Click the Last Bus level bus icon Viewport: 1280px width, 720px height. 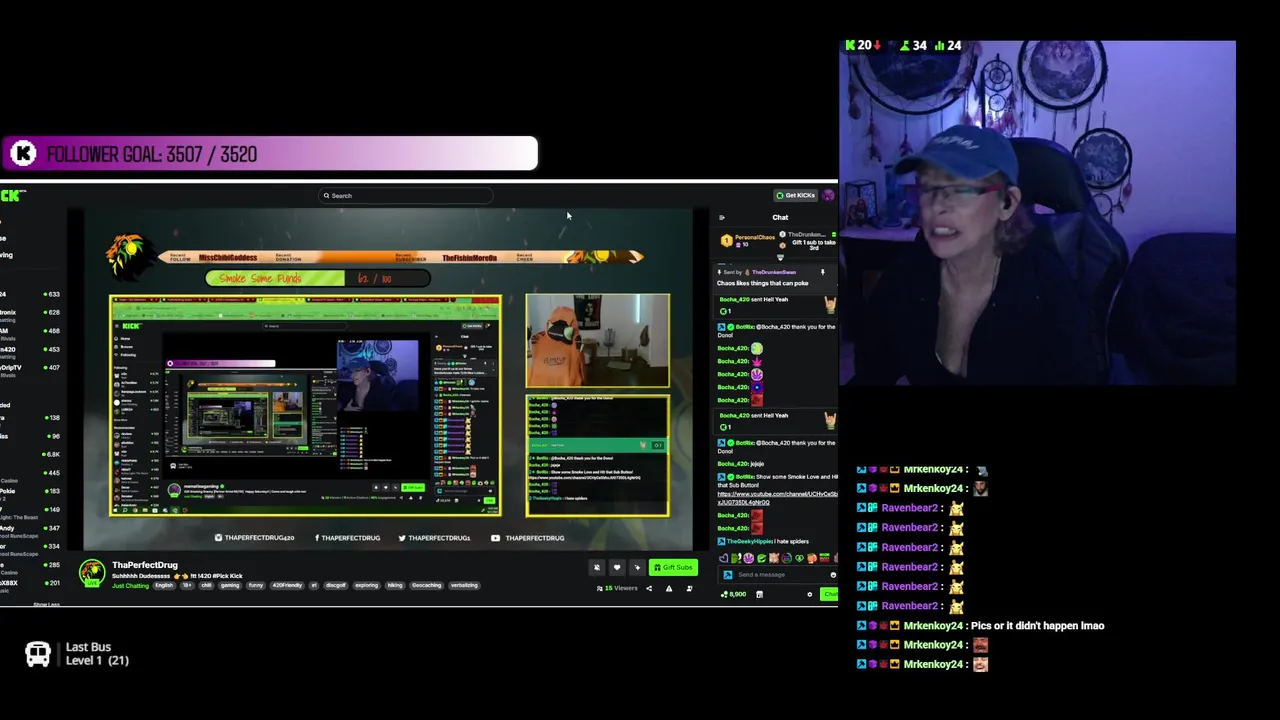pyautogui.click(x=38, y=654)
